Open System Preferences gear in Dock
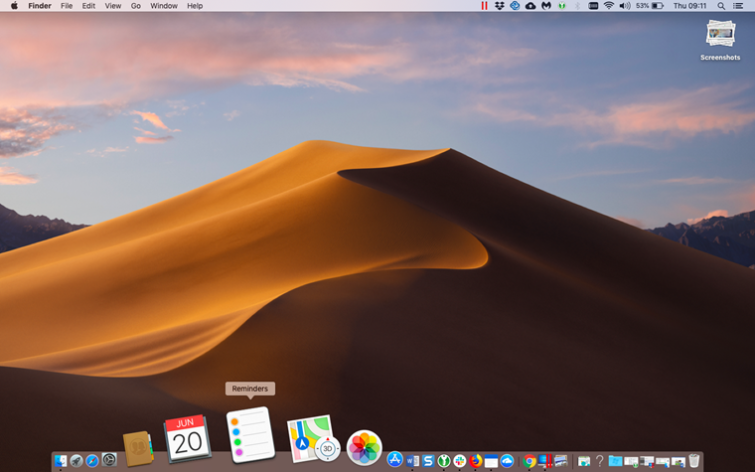Image resolution: width=755 pixels, height=472 pixels. point(109,460)
